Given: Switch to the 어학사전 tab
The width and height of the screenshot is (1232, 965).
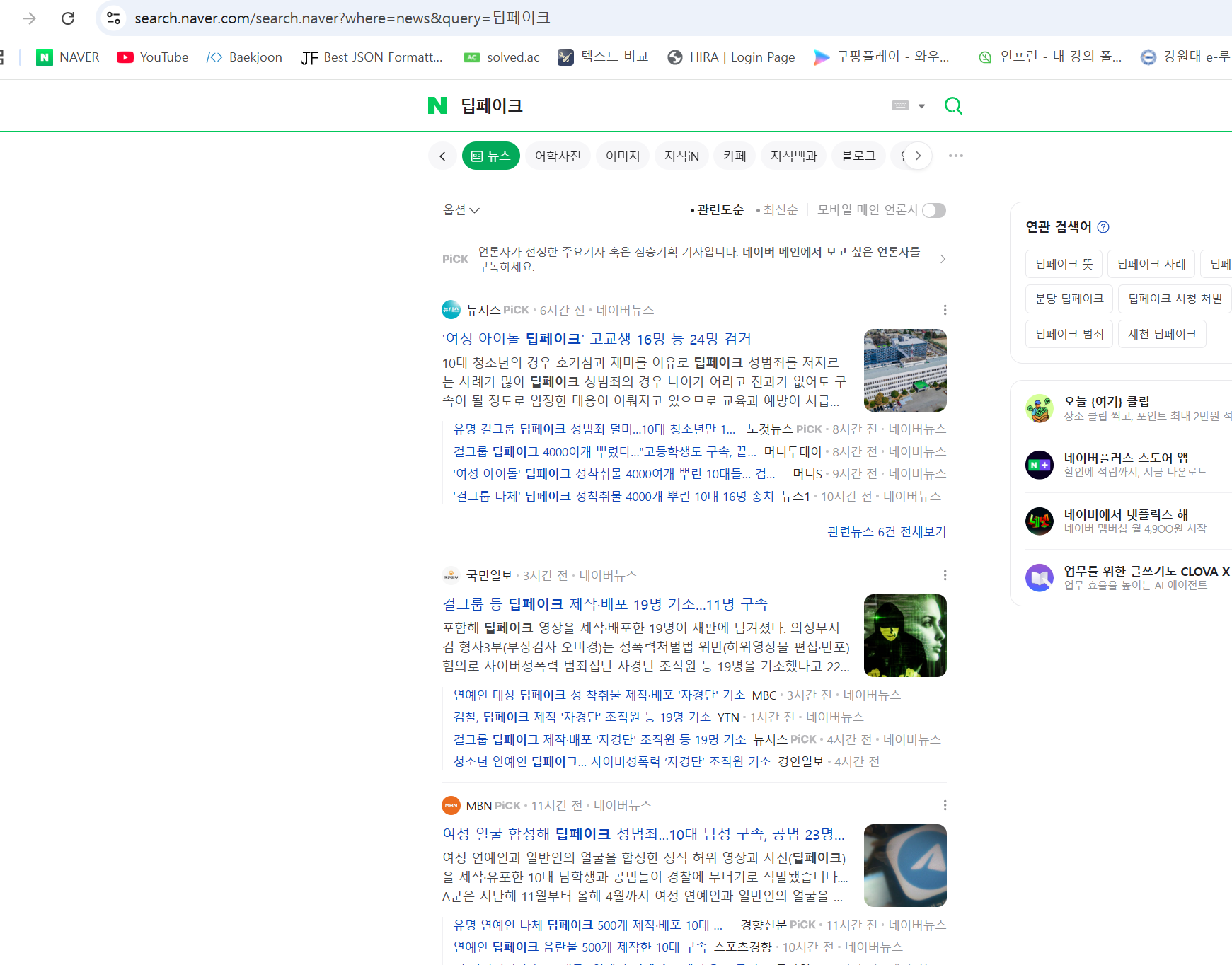Looking at the screenshot, I should (x=558, y=156).
